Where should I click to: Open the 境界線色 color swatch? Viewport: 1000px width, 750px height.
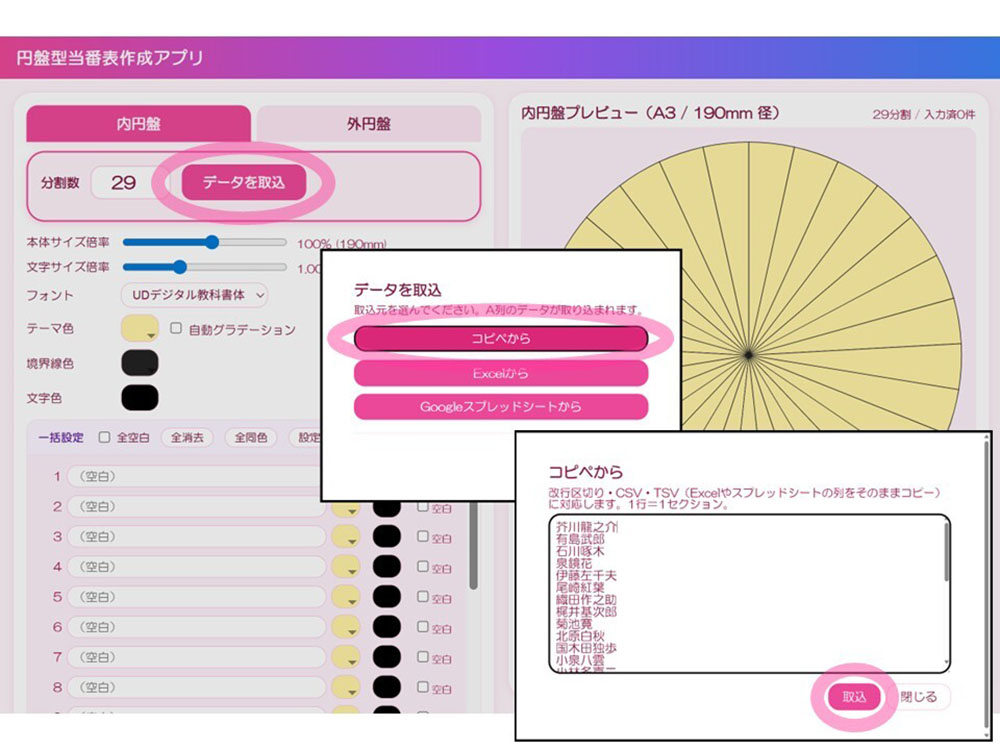[x=140, y=363]
